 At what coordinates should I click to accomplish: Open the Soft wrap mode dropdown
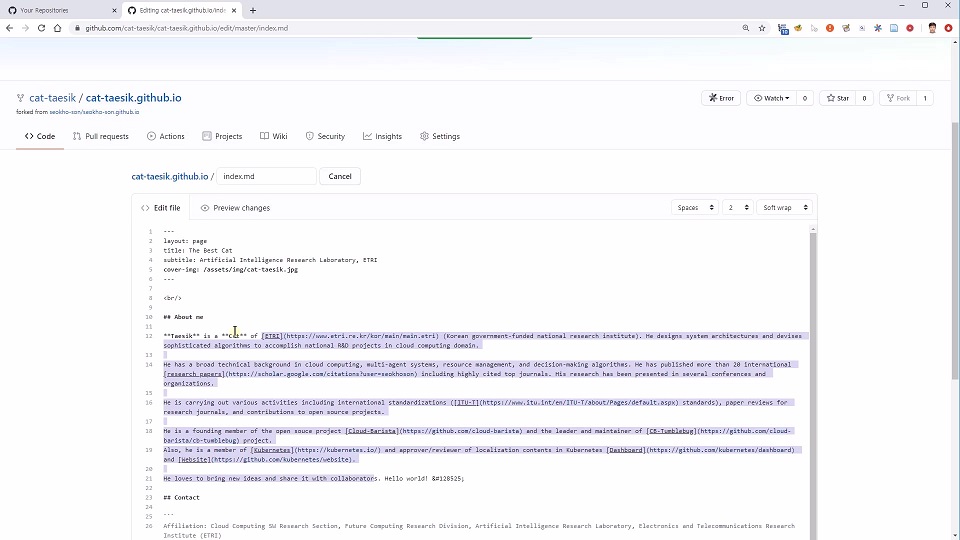coord(784,208)
